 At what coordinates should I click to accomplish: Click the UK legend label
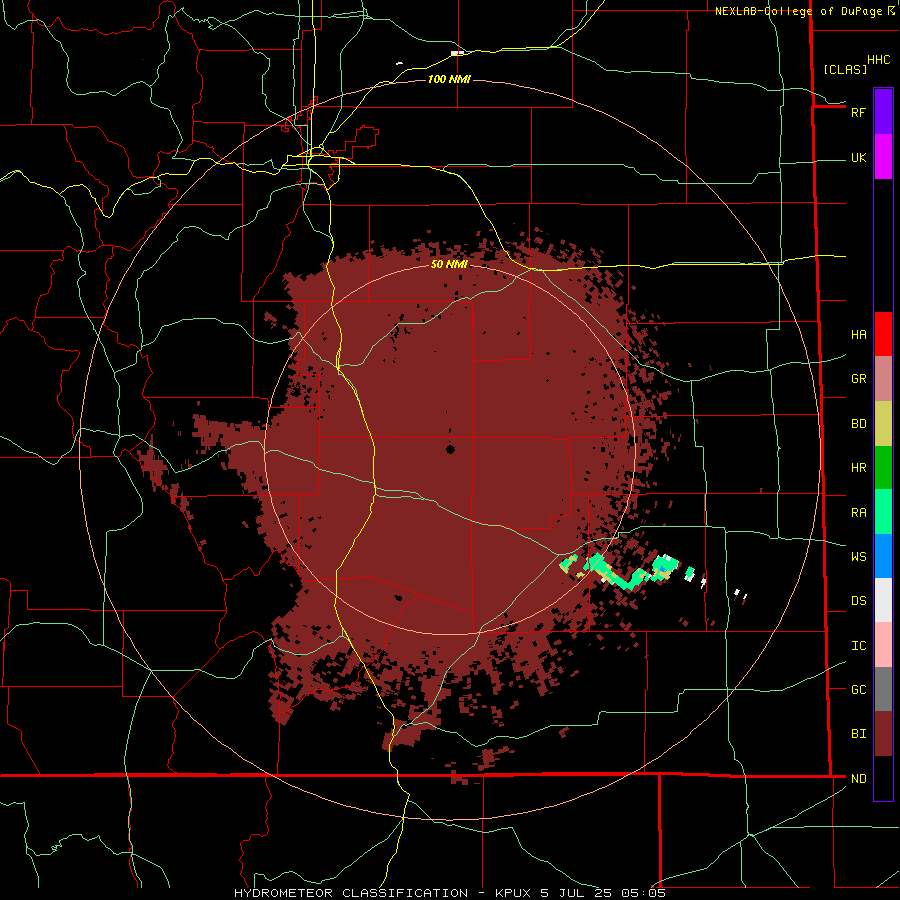(858, 157)
